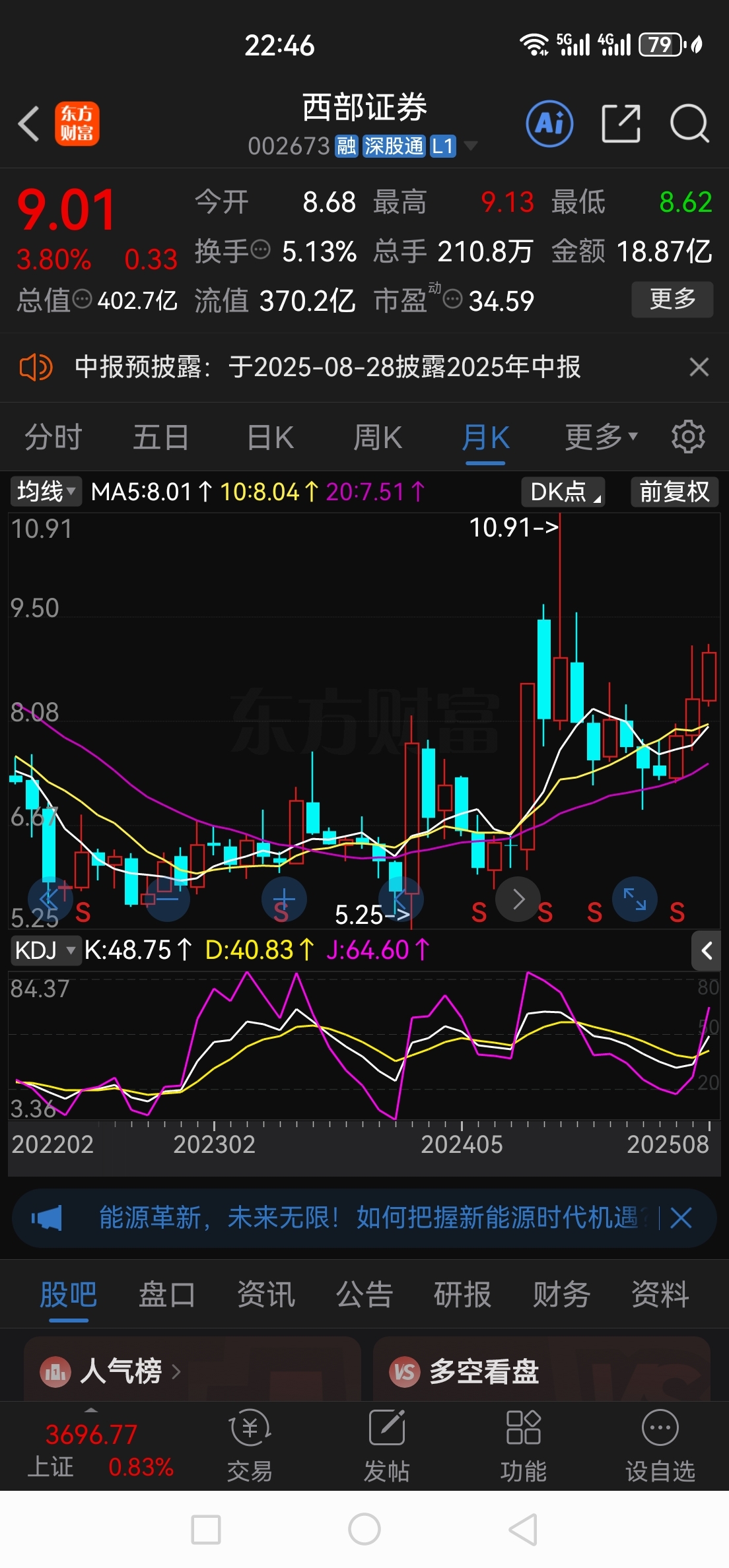Switch to the 资料 tab

tap(660, 1294)
